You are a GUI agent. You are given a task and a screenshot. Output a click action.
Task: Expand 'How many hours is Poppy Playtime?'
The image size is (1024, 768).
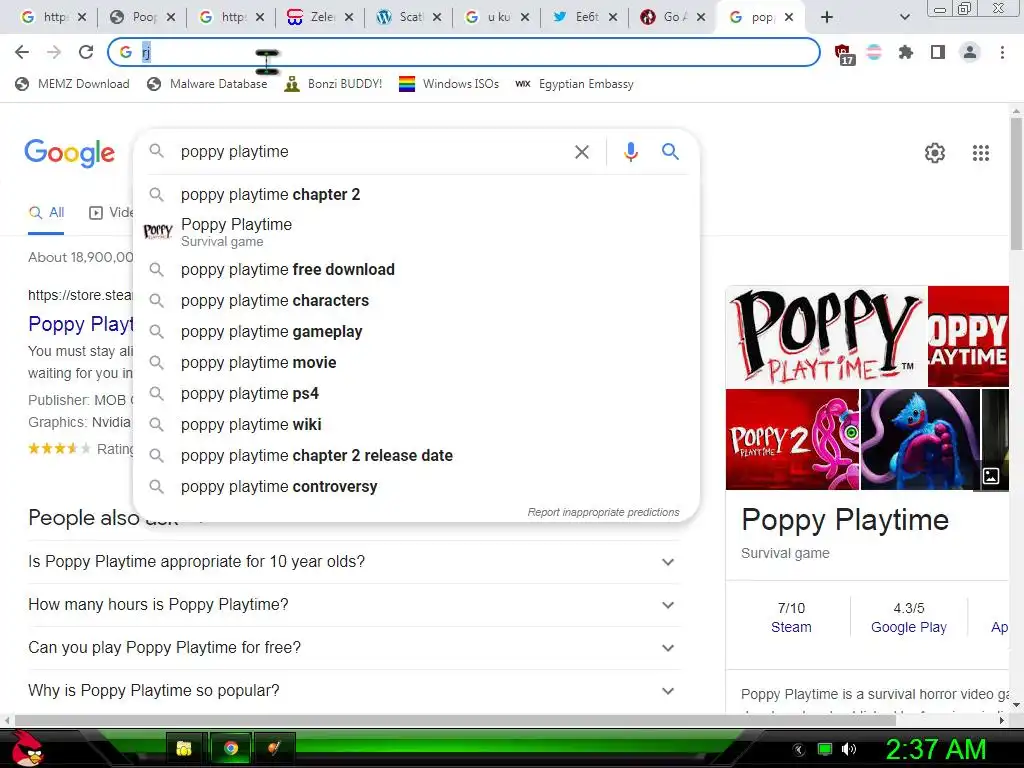tap(353, 605)
